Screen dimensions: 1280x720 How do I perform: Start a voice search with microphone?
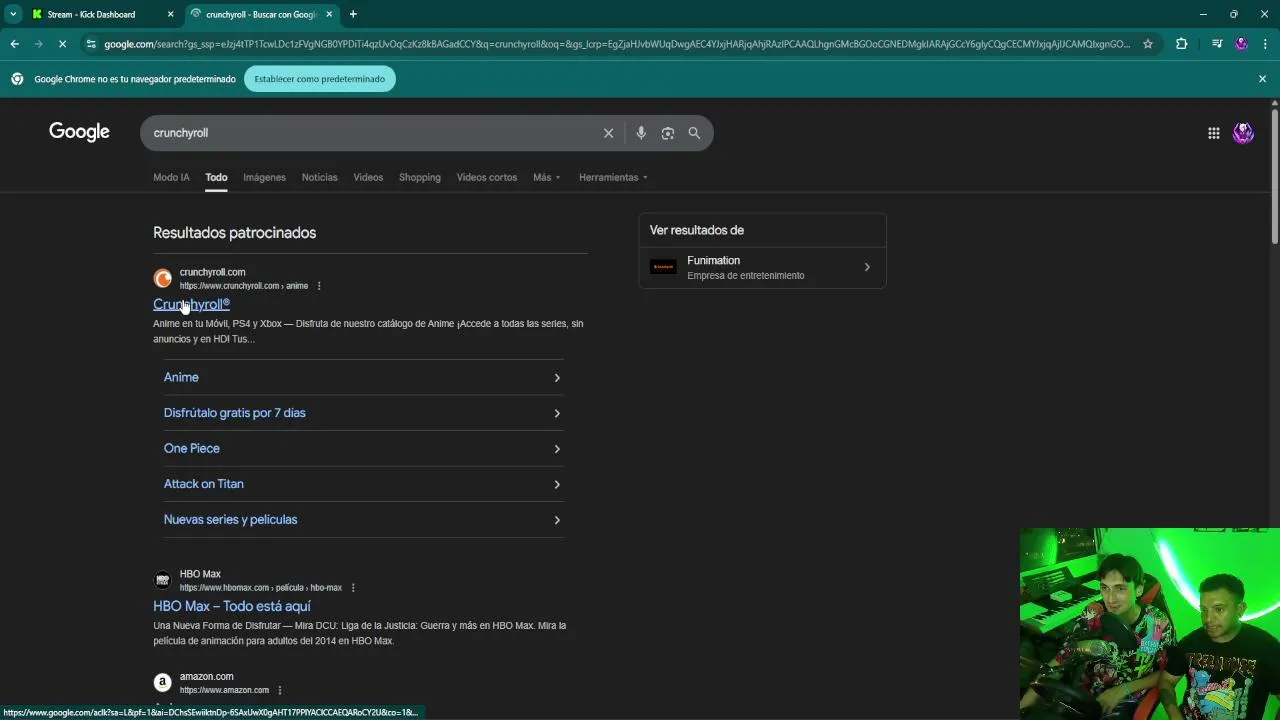pos(641,133)
